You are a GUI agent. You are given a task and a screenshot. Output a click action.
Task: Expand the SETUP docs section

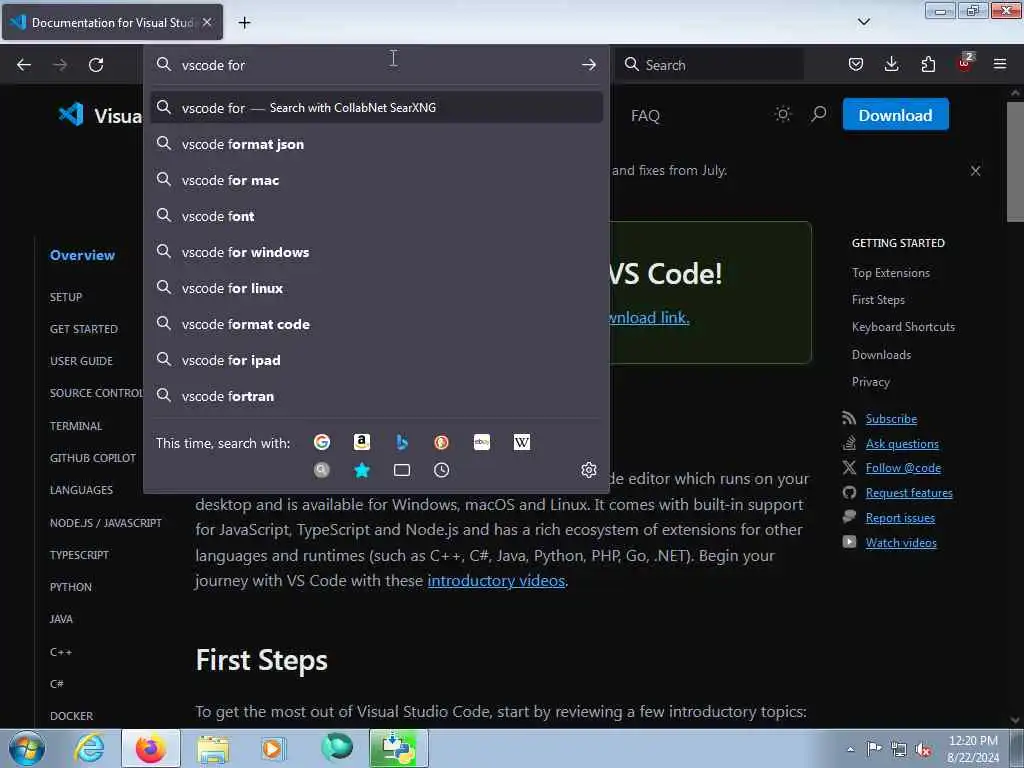pos(66,296)
